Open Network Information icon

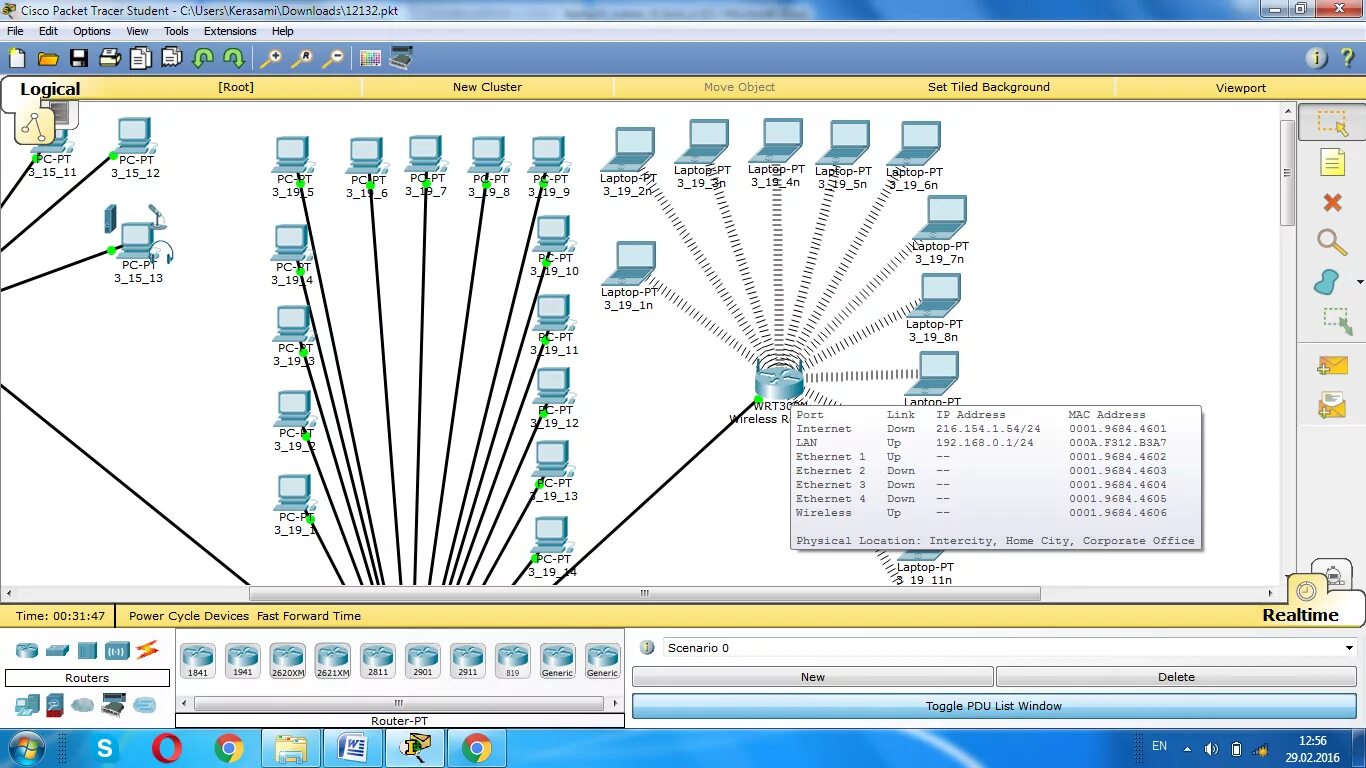(1318, 58)
